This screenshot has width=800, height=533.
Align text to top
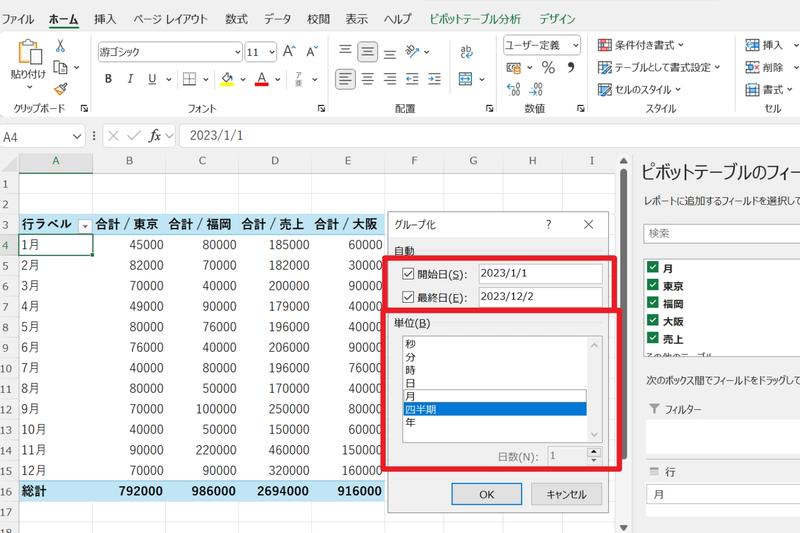pyautogui.click(x=345, y=52)
